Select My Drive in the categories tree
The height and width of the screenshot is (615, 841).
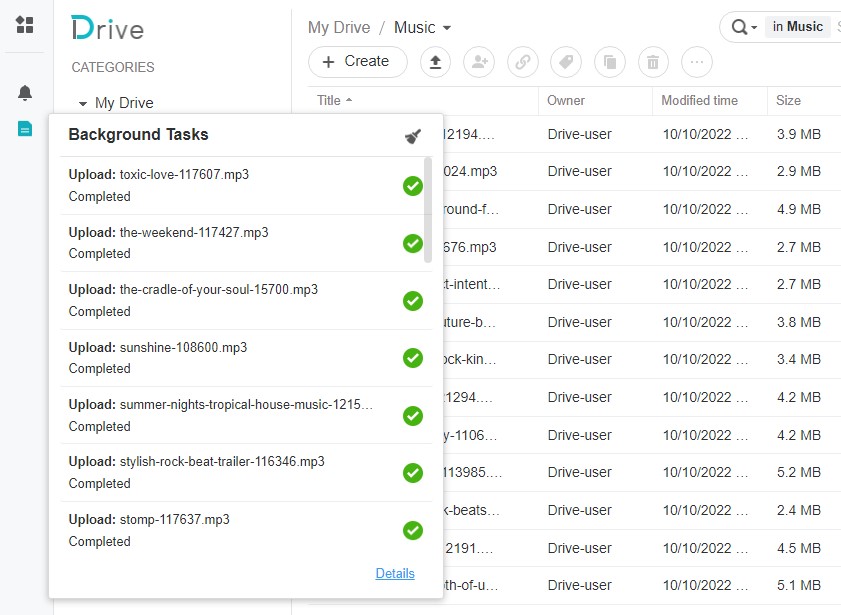point(124,103)
